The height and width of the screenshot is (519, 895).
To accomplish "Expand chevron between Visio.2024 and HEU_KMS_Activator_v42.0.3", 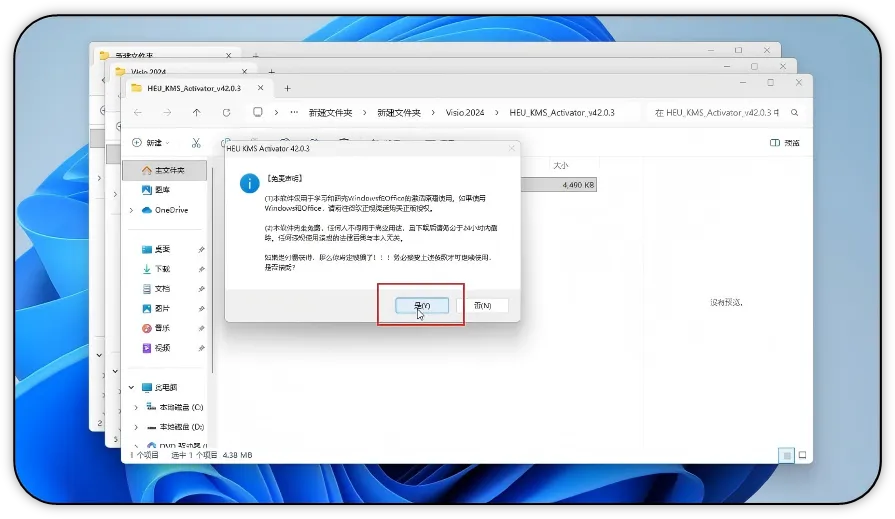I will (497, 112).
